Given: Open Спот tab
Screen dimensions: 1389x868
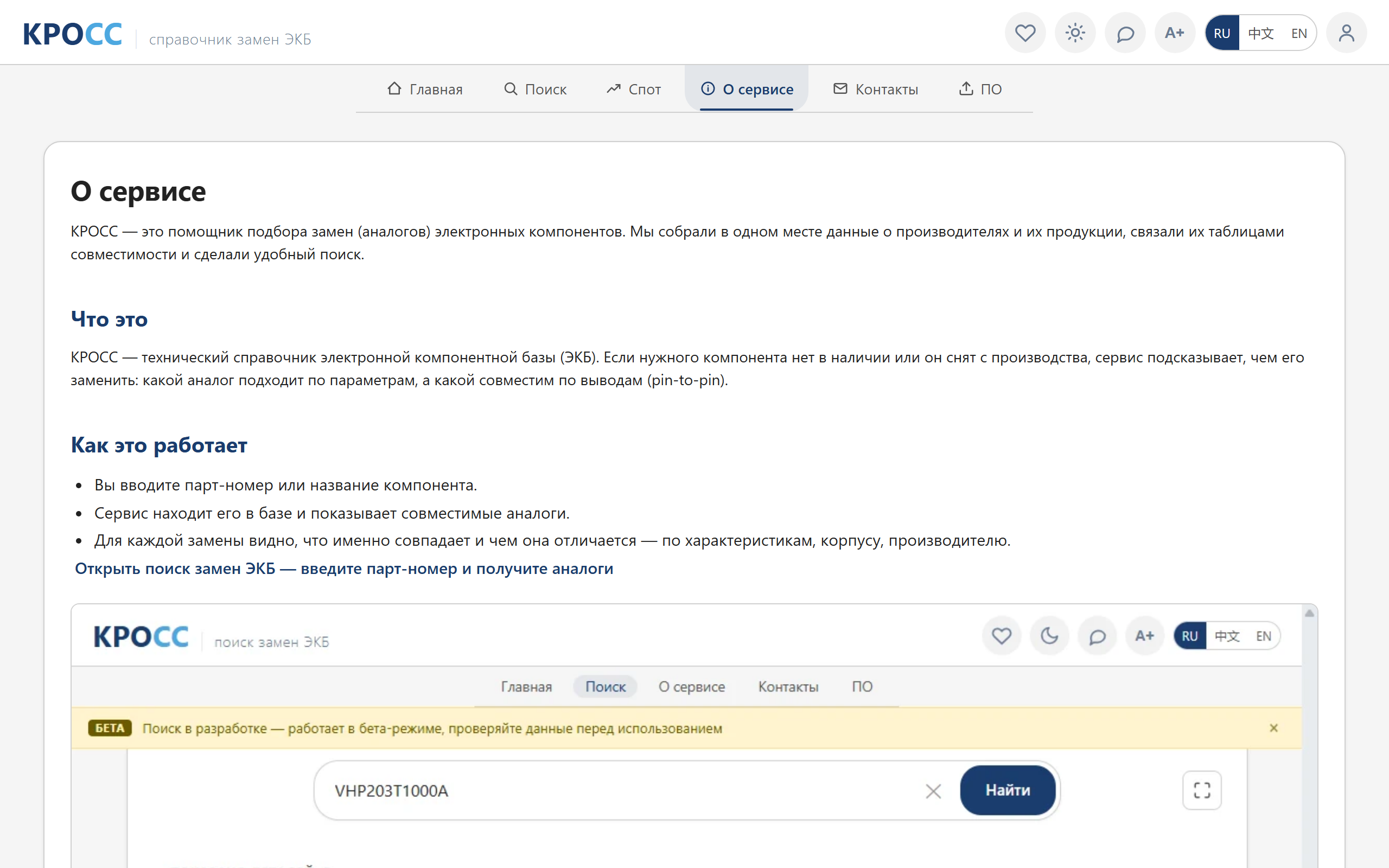Looking at the screenshot, I should [x=633, y=89].
